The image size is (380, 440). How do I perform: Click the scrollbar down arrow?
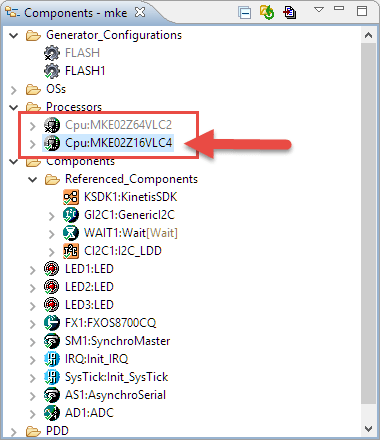pyautogui.click(x=368, y=429)
